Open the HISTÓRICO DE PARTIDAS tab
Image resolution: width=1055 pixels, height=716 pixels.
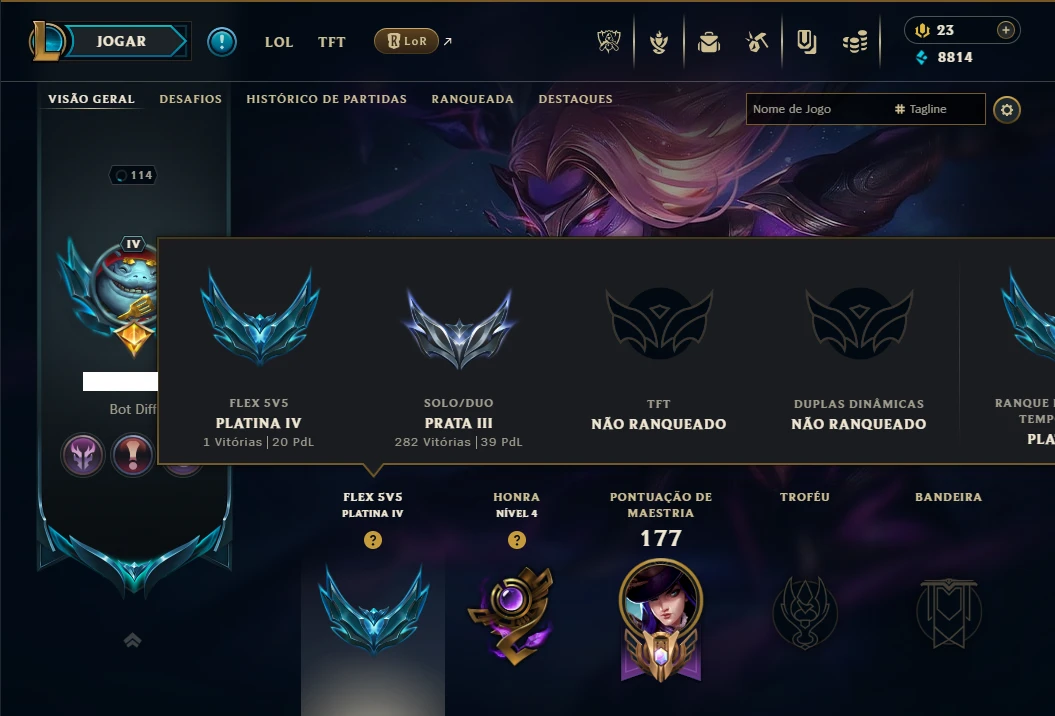pyautogui.click(x=326, y=99)
